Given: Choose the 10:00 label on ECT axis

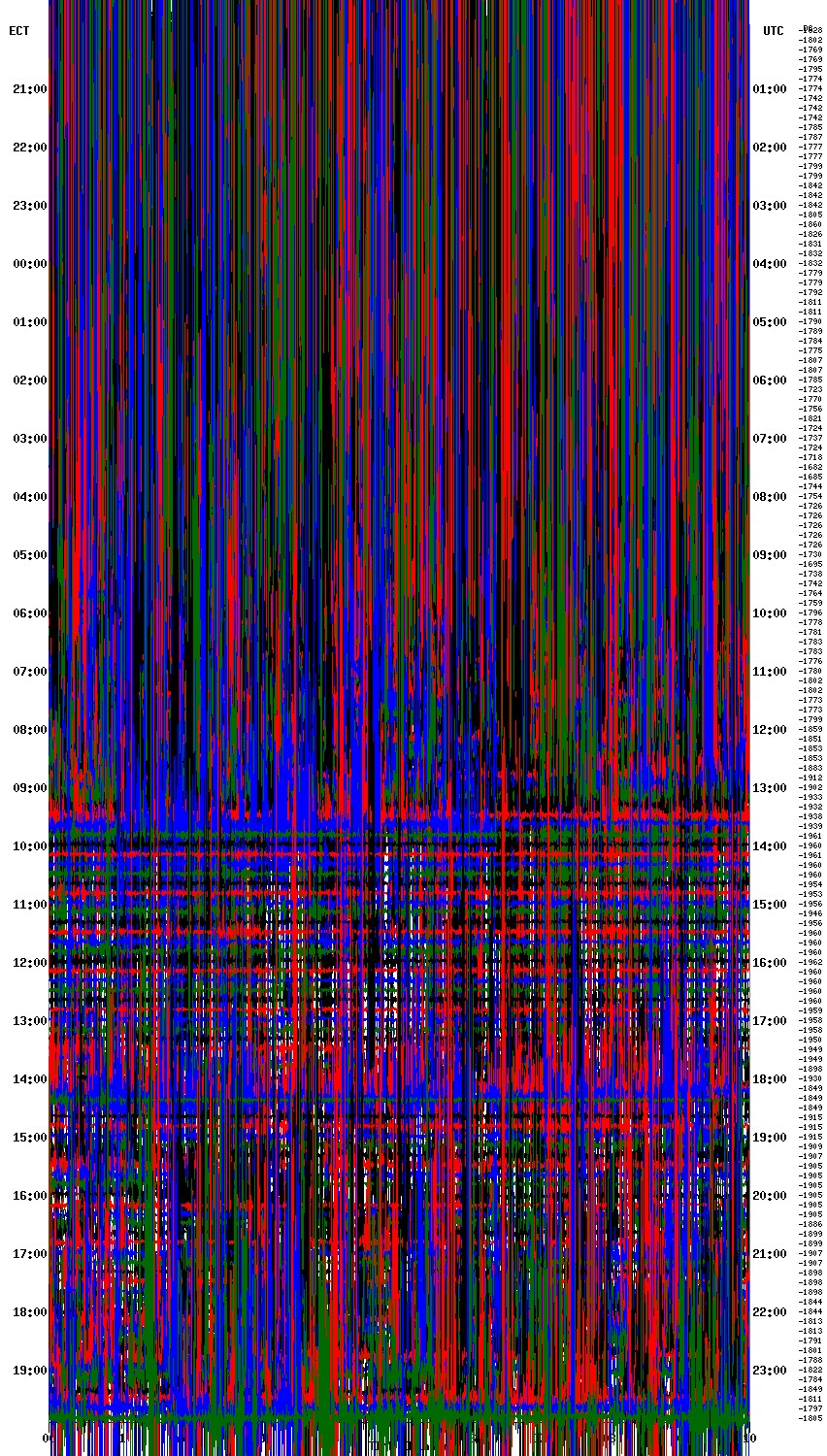Looking at the screenshot, I should click(30, 846).
